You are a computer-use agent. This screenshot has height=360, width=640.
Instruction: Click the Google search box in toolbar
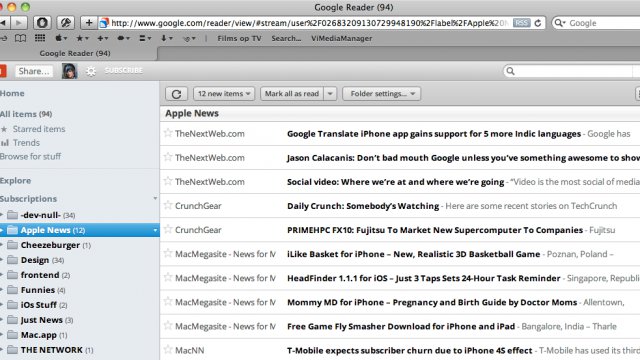pyautogui.click(x=596, y=23)
